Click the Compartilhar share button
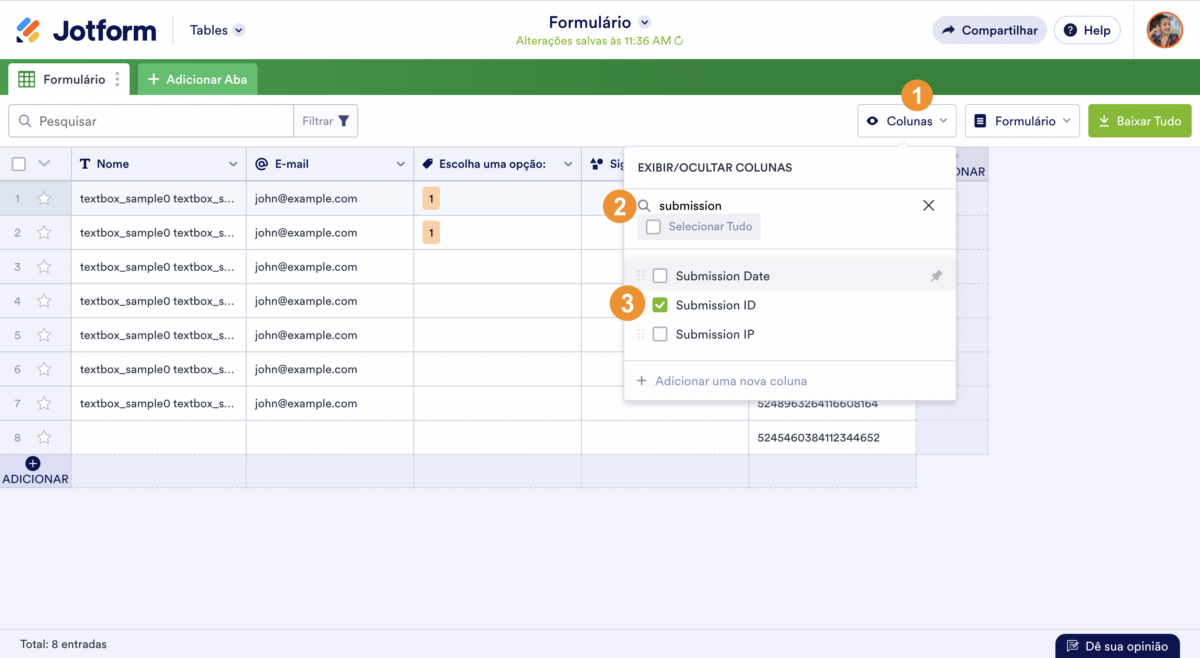 pyautogui.click(x=990, y=30)
